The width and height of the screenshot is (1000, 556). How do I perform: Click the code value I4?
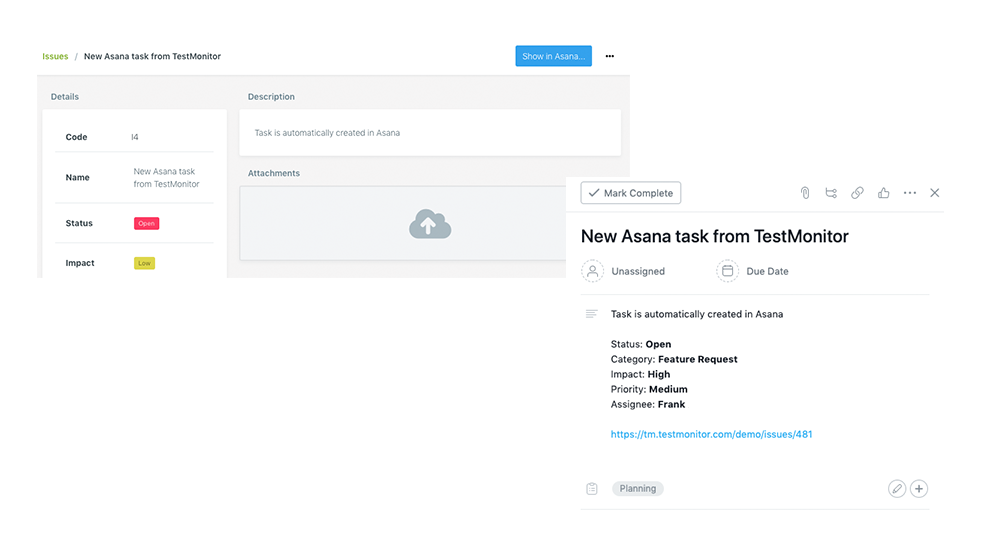pos(135,137)
